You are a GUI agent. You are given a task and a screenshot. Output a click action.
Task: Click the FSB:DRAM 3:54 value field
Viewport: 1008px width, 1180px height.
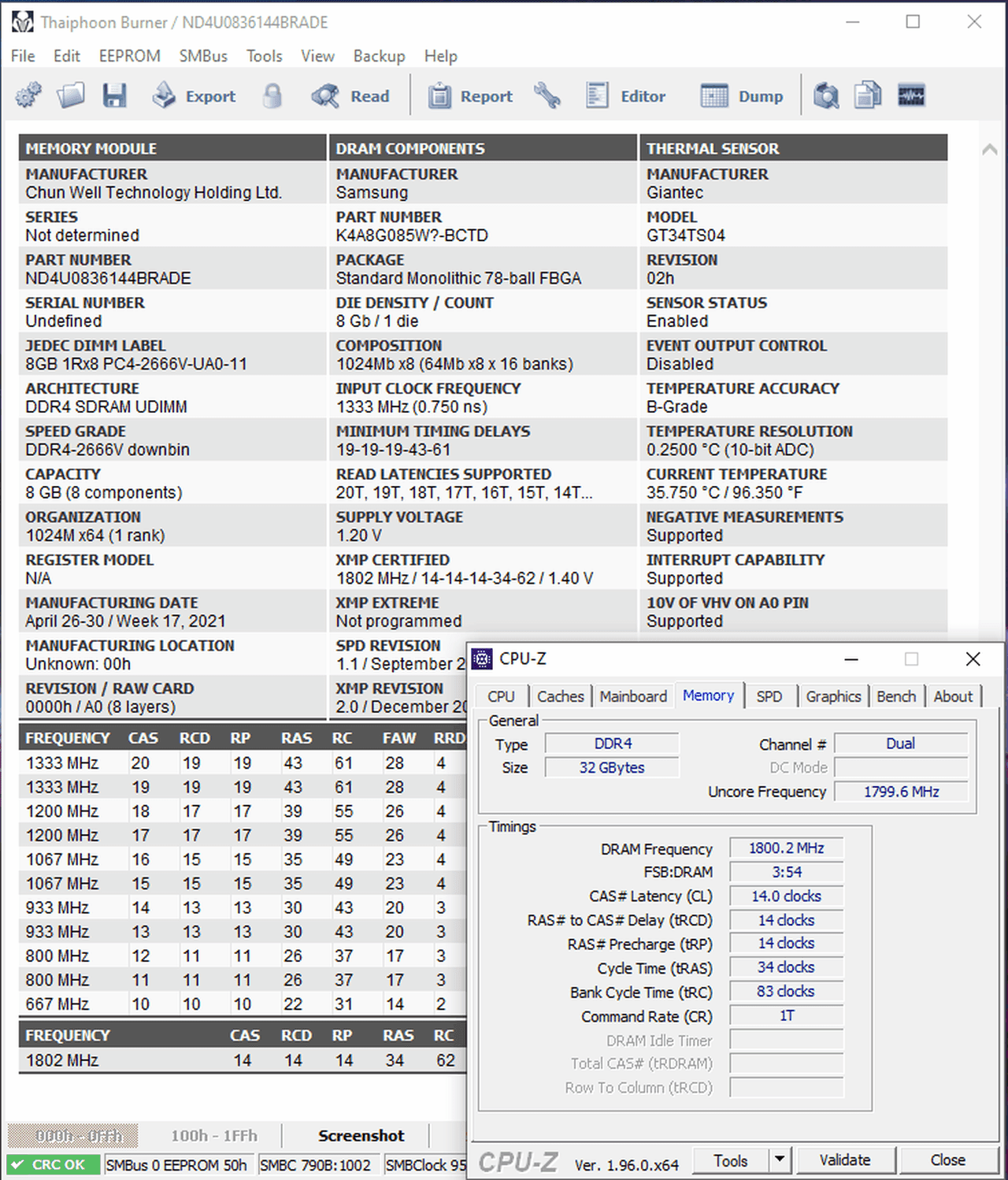pos(786,872)
